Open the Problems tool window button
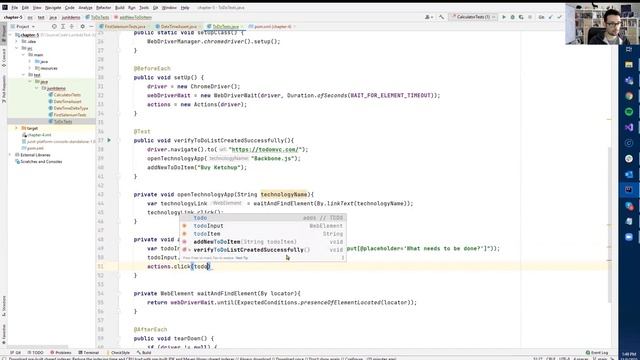 60,353
